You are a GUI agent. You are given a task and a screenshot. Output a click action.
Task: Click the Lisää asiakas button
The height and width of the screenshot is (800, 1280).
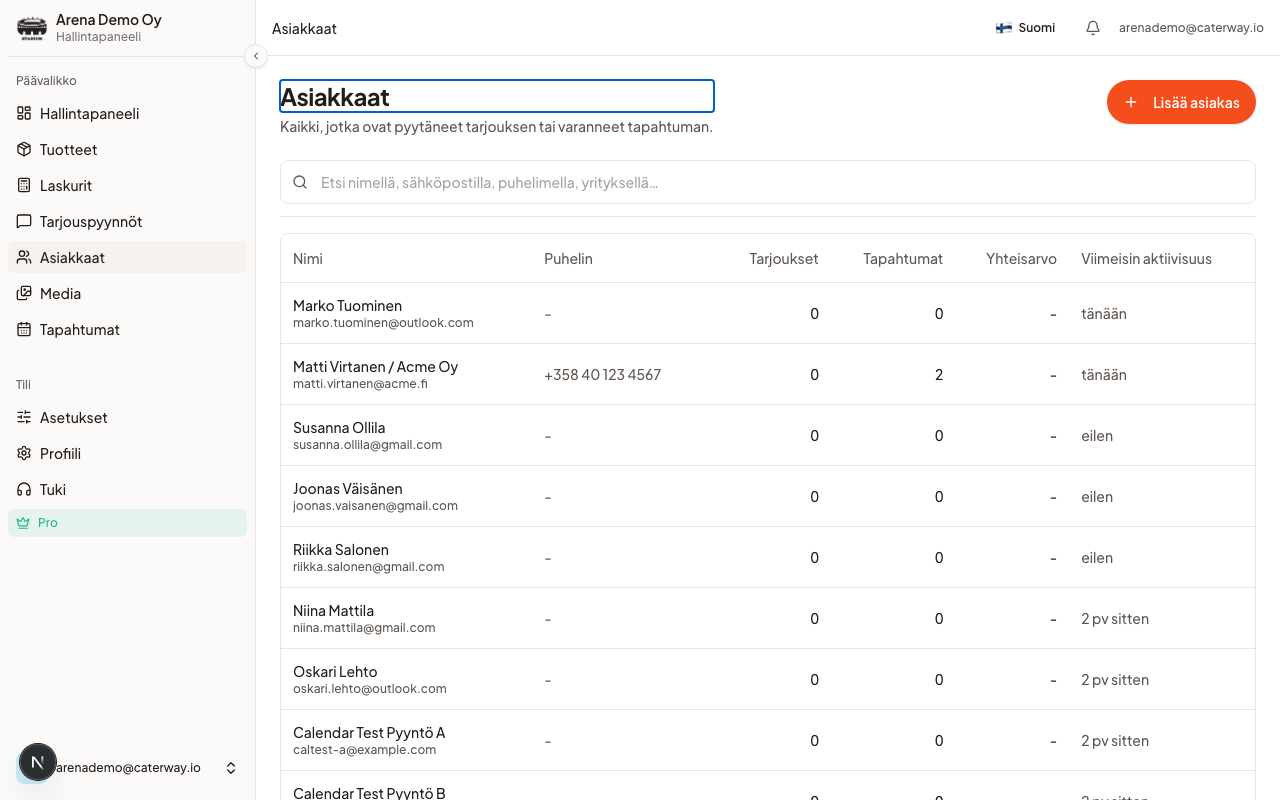tap(1181, 102)
